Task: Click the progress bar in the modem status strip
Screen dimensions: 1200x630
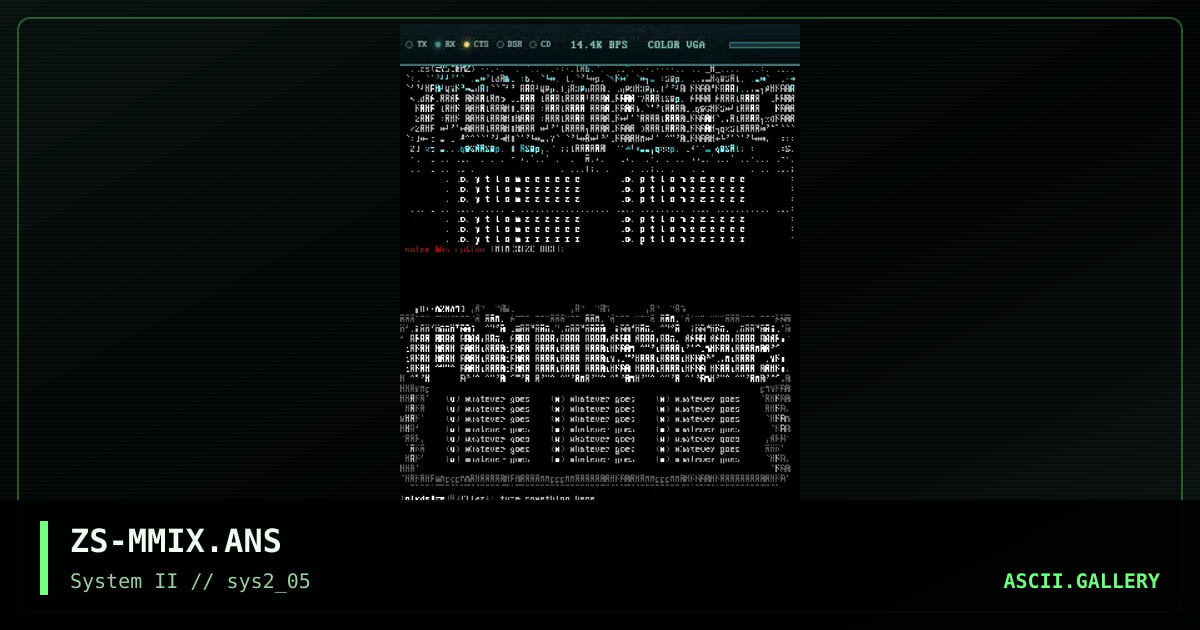Action: pos(764,45)
